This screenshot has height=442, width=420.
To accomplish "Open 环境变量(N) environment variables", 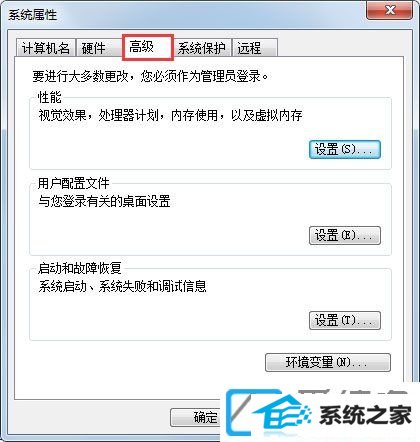I will pos(328,362).
